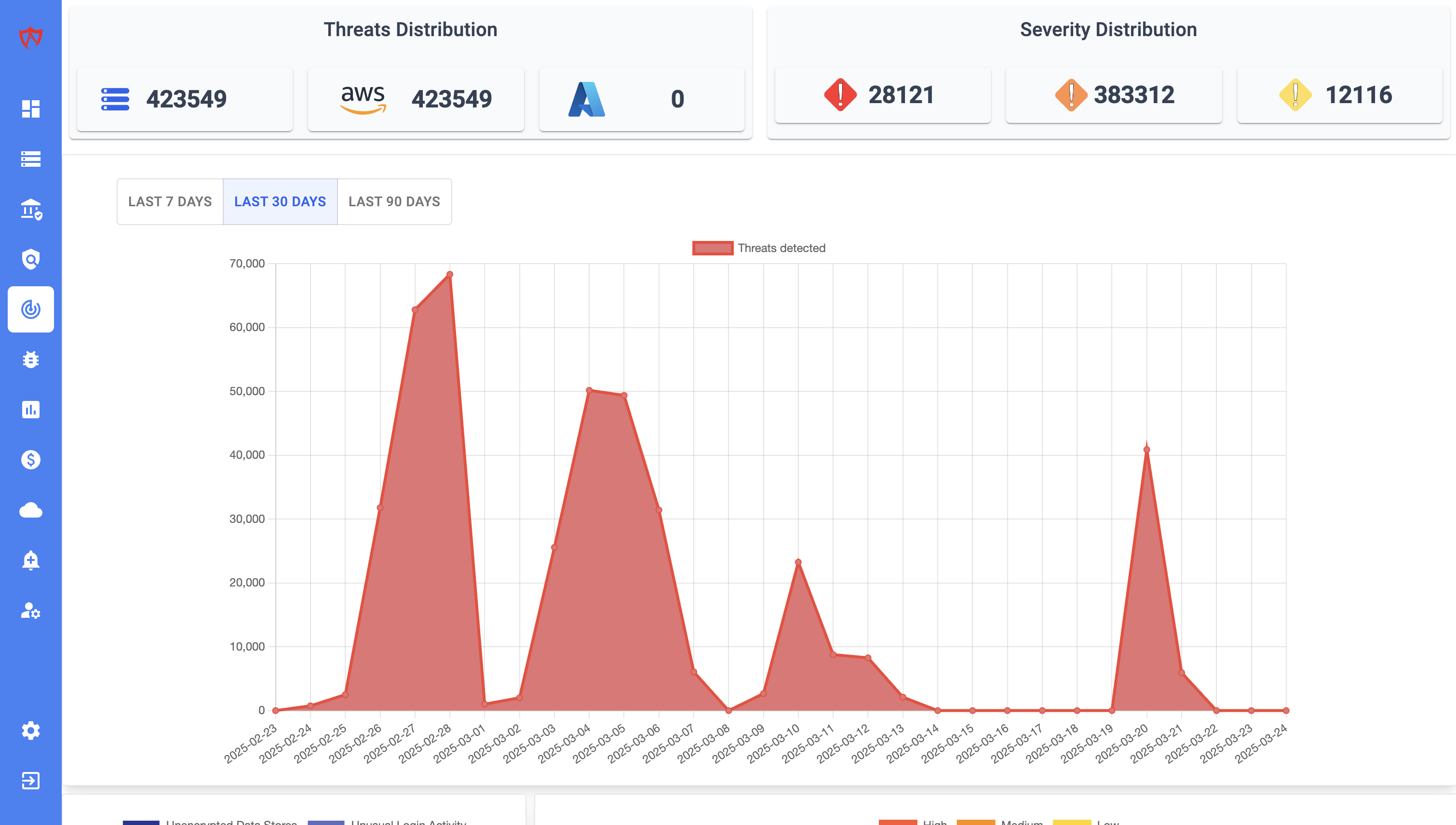Select the LAST 30 DAYS tab

coord(280,202)
